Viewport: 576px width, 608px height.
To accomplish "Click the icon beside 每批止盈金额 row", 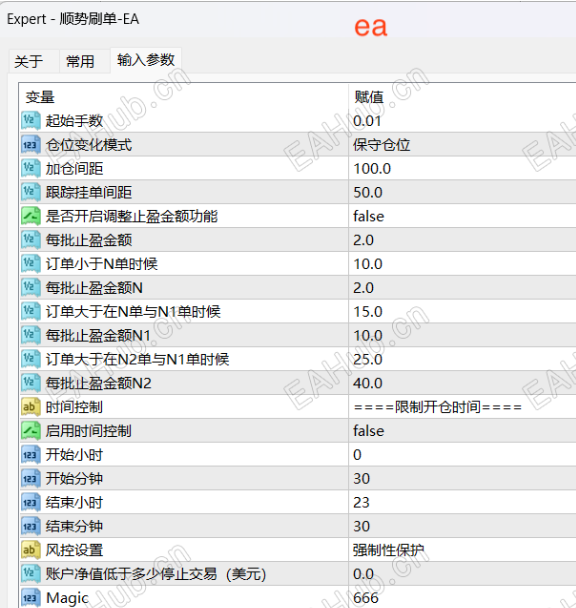I will [x=31, y=240].
